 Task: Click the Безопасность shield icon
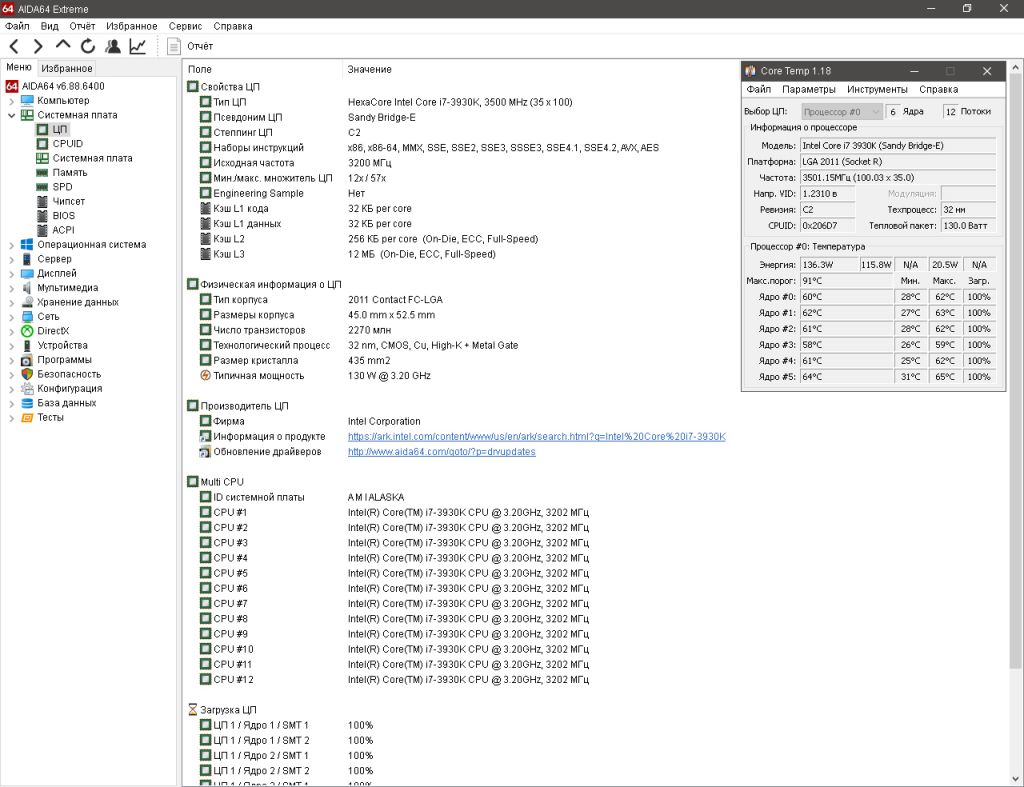27,374
